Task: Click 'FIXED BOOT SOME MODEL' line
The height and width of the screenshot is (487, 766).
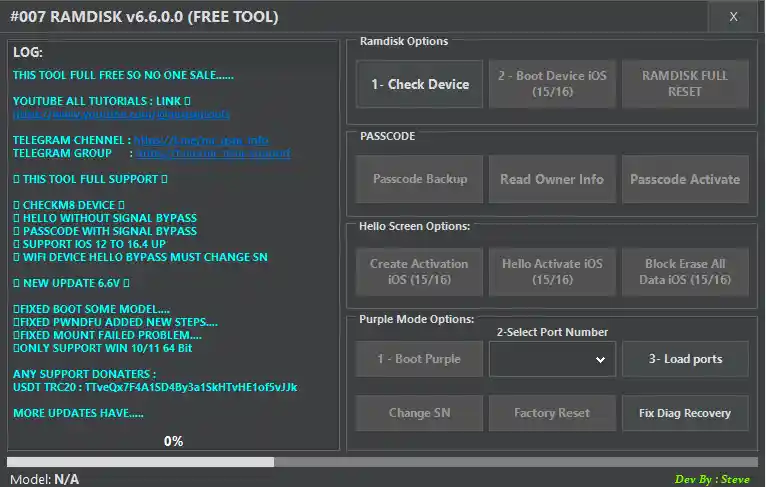Action: tap(91, 309)
